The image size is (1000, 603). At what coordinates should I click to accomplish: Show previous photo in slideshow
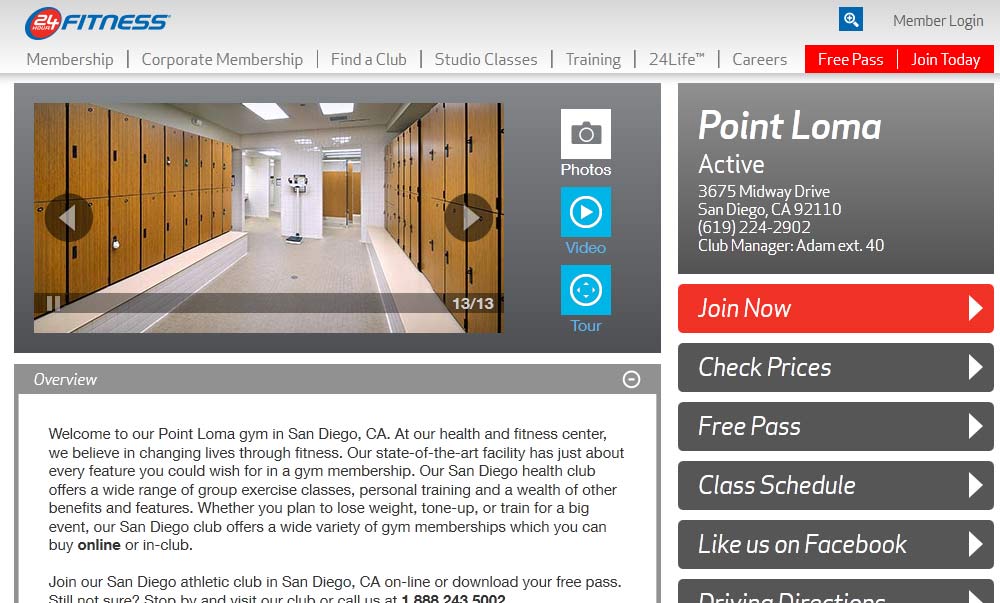pyautogui.click(x=69, y=217)
